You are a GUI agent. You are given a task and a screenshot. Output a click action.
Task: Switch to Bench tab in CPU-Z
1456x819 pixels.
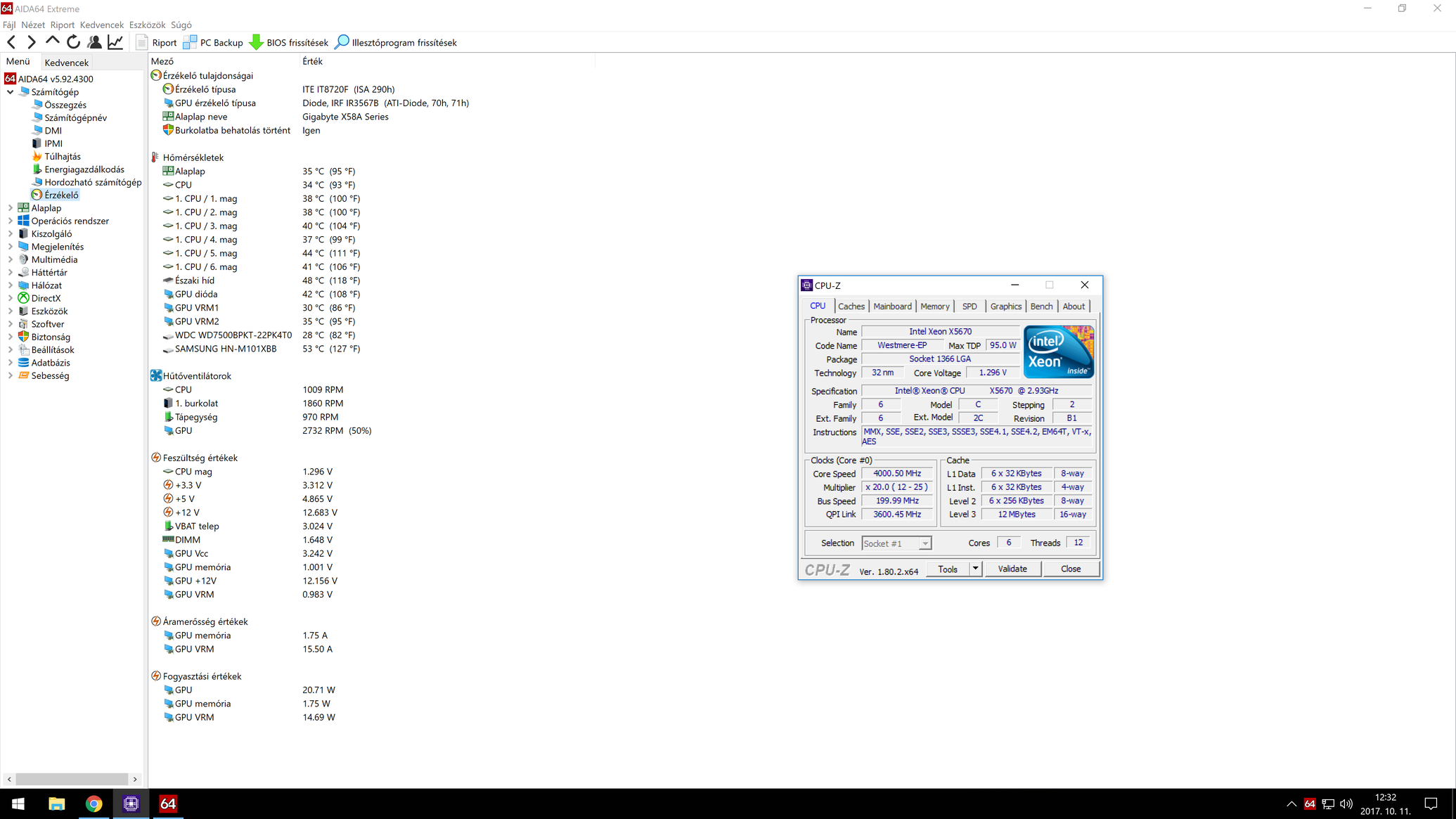point(1041,307)
